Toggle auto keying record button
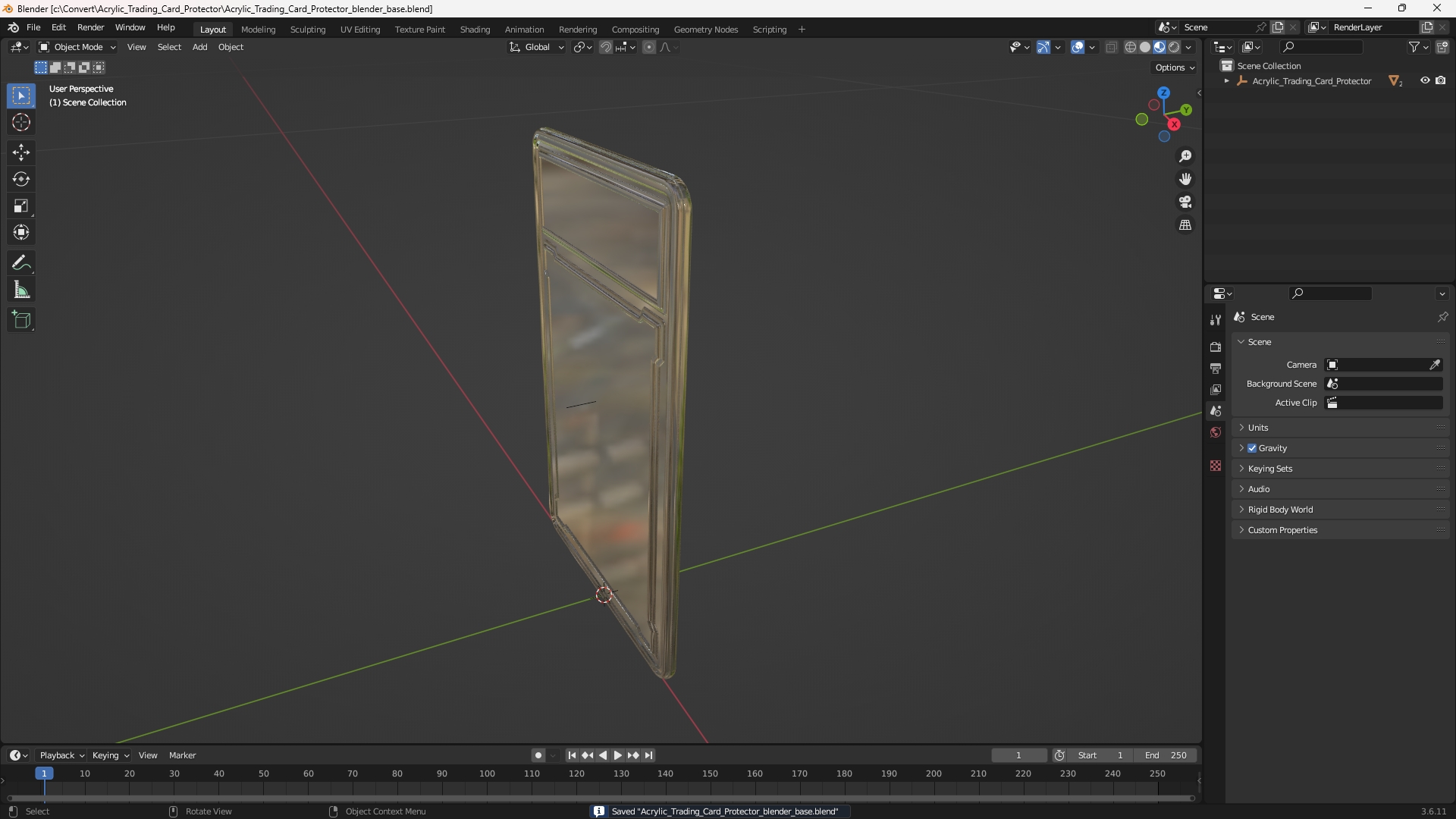Screen dimensions: 1456x819 click(538, 755)
